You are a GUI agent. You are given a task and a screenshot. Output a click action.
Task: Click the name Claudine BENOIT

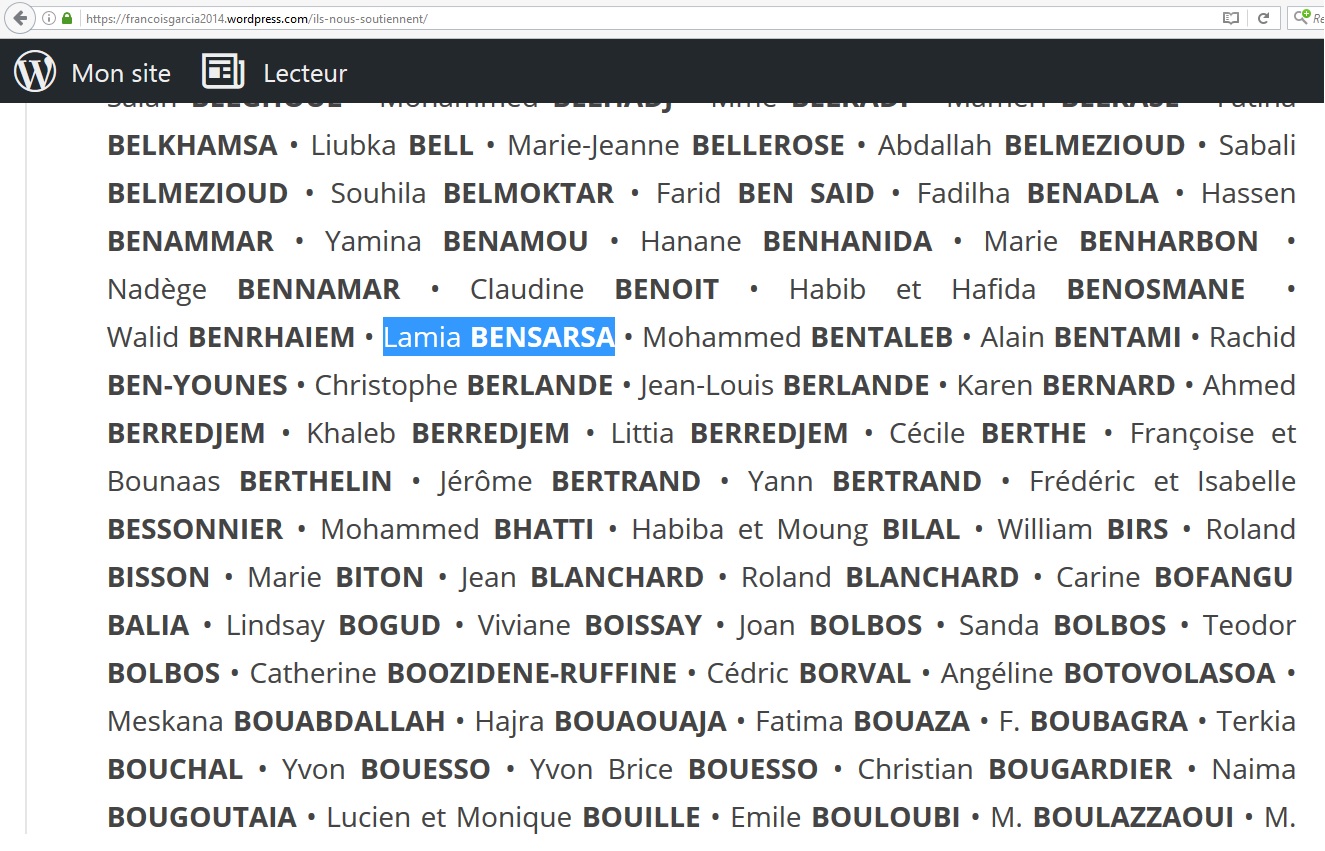[x=594, y=289]
